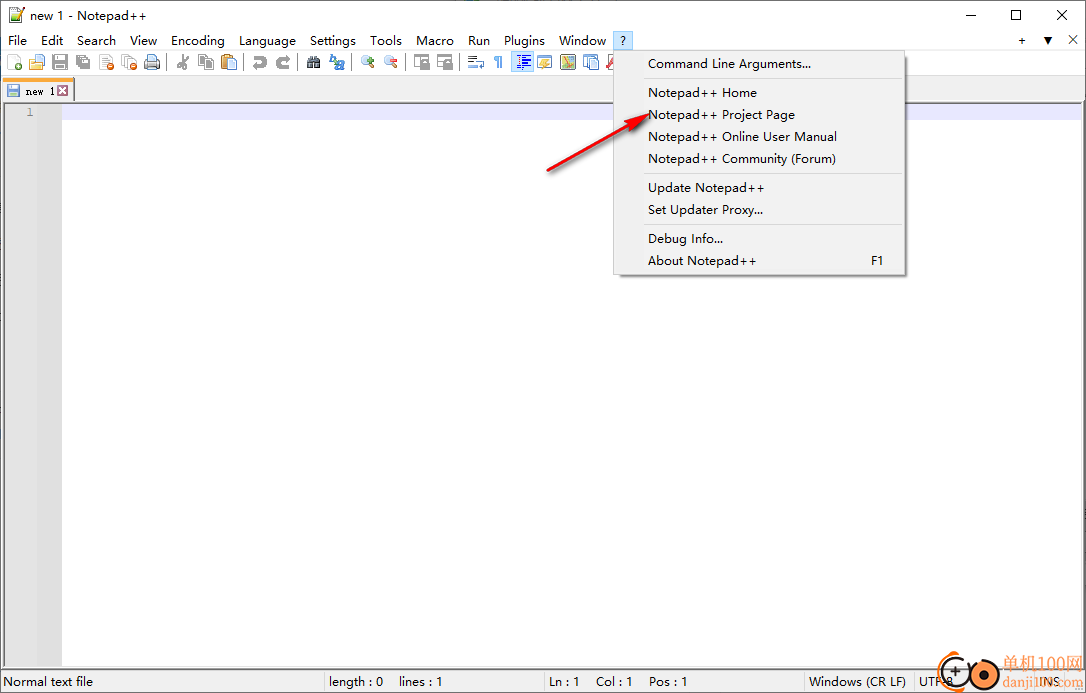
Task: Click the plus button in menu bar
Action: coord(1022,41)
